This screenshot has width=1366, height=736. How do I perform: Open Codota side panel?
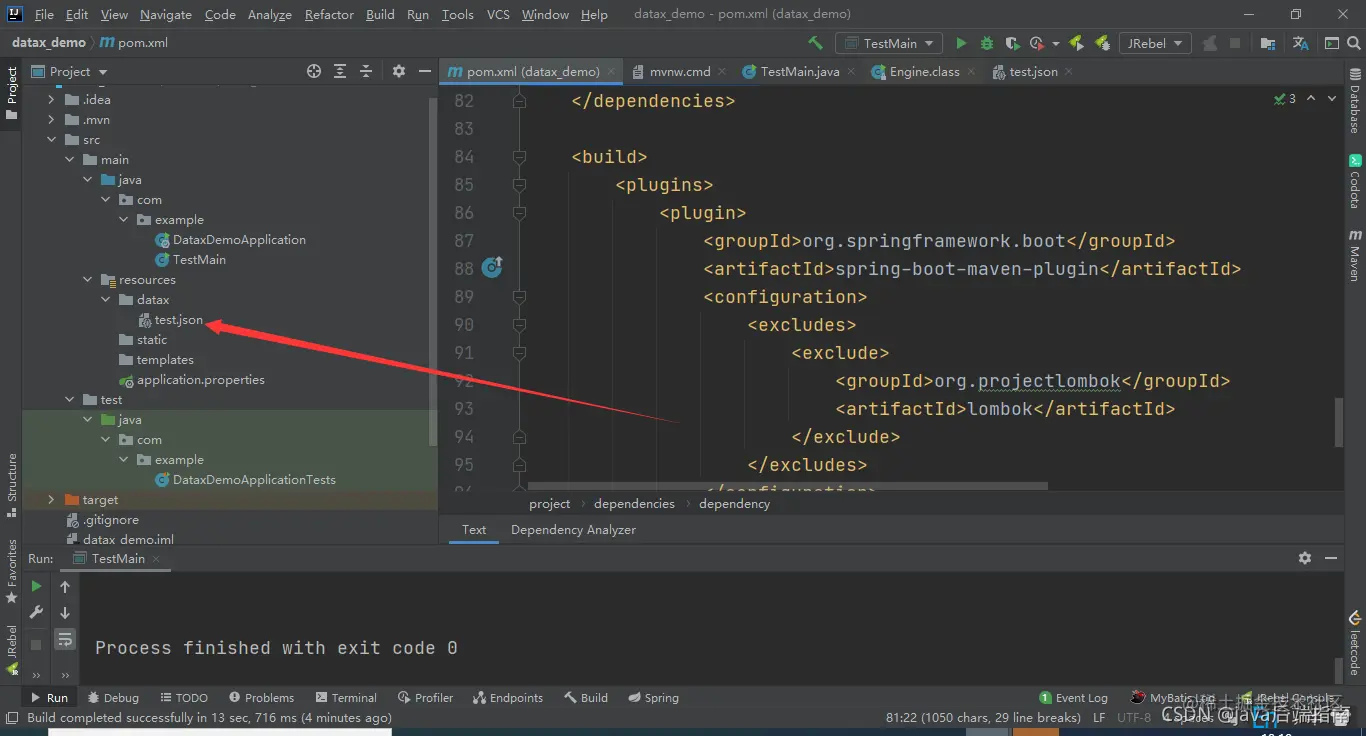1355,180
